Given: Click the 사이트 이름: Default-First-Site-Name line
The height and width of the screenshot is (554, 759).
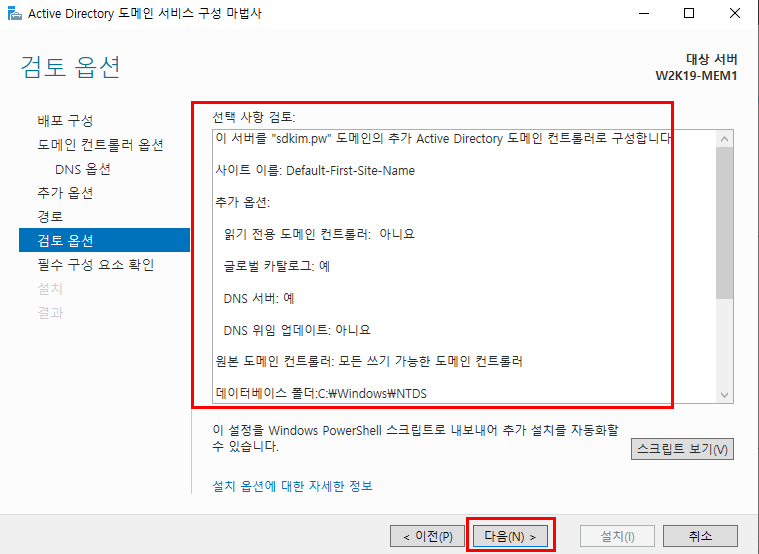Looking at the screenshot, I should tap(315, 170).
